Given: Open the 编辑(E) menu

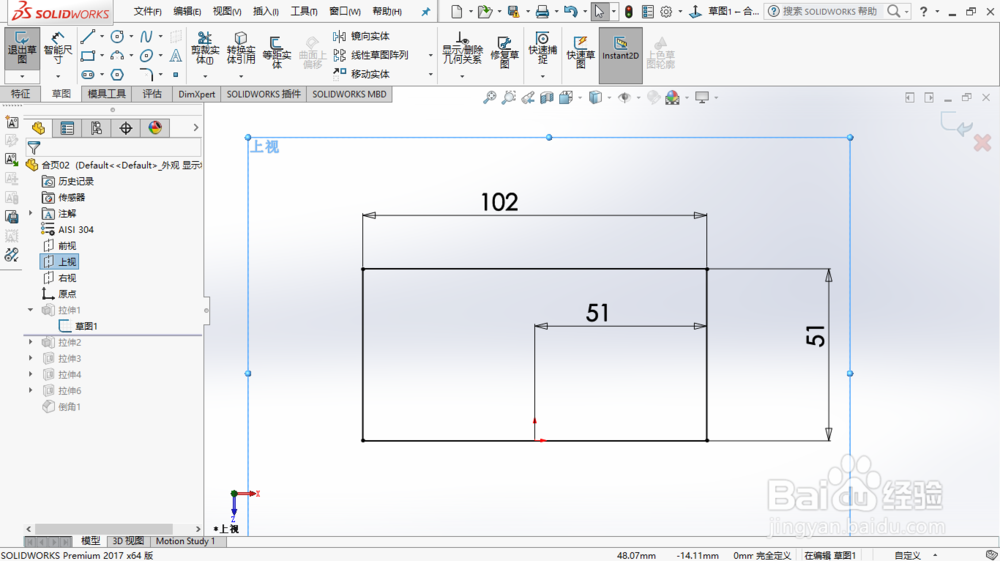Looking at the screenshot, I should click(x=188, y=11).
